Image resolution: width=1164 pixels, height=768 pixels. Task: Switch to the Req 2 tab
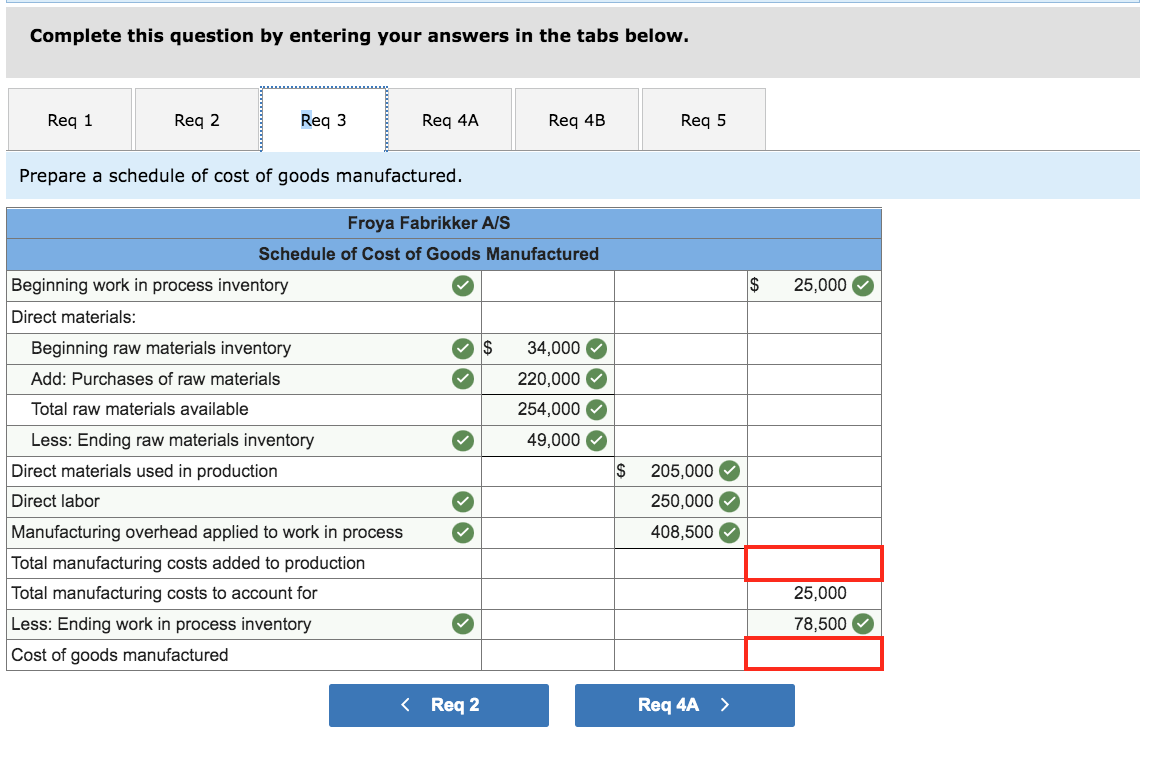pyautogui.click(x=197, y=119)
